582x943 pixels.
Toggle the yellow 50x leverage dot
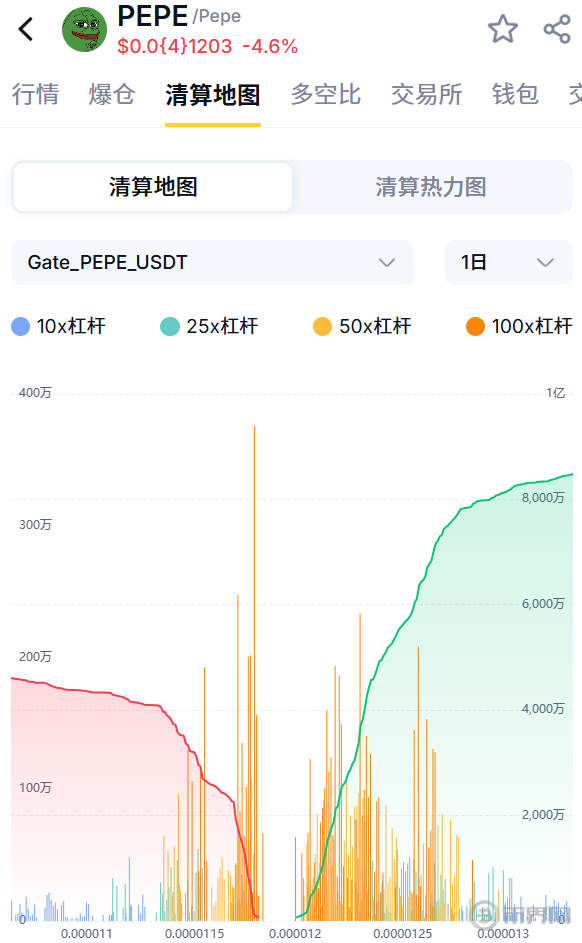[322, 327]
